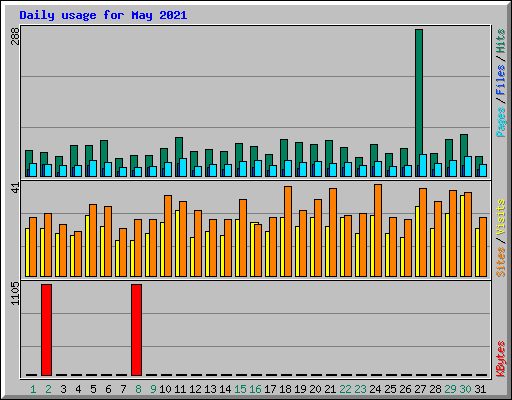Click the '1105' KBytes axis label
Screen dimensions: 512x400
click(x=15, y=293)
